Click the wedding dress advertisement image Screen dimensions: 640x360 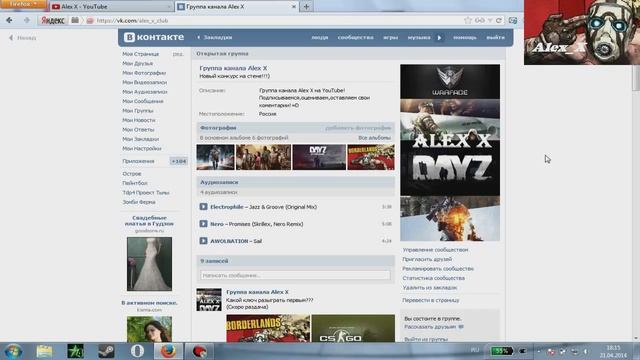pyautogui.click(x=149, y=264)
